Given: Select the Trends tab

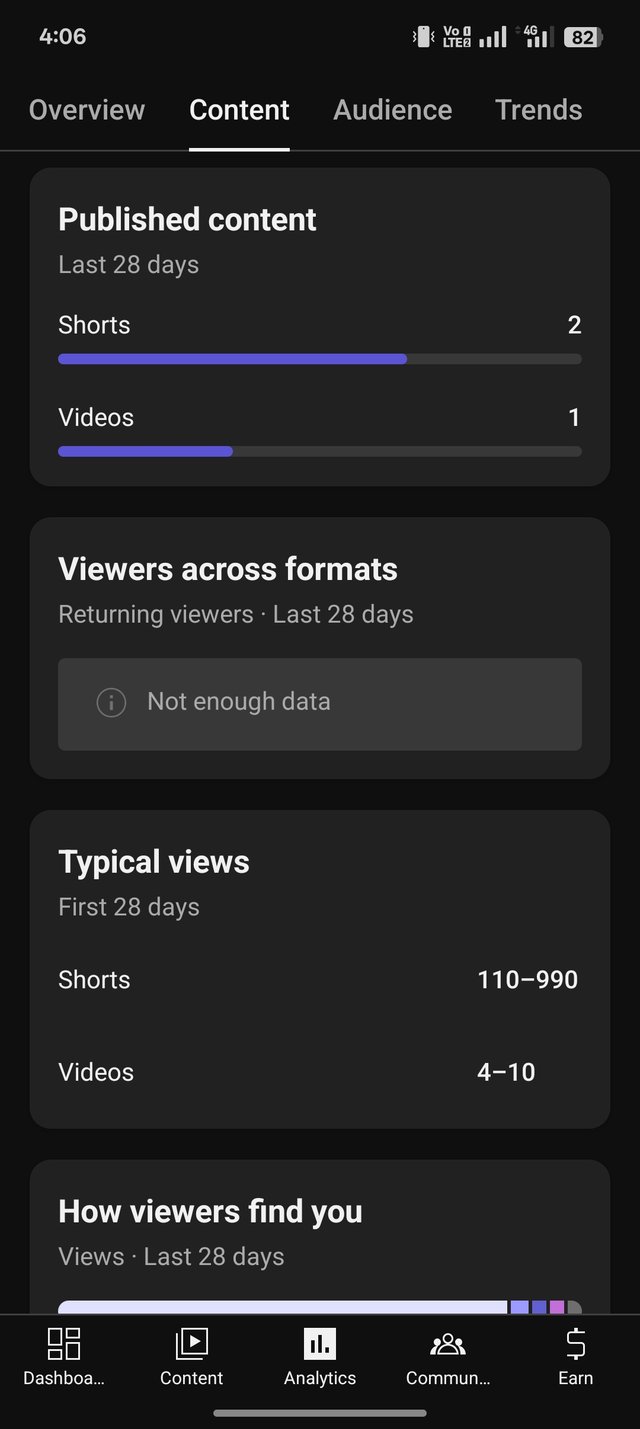Looking at the screenshot, I should pyautogui.click(x=539, y=110).
